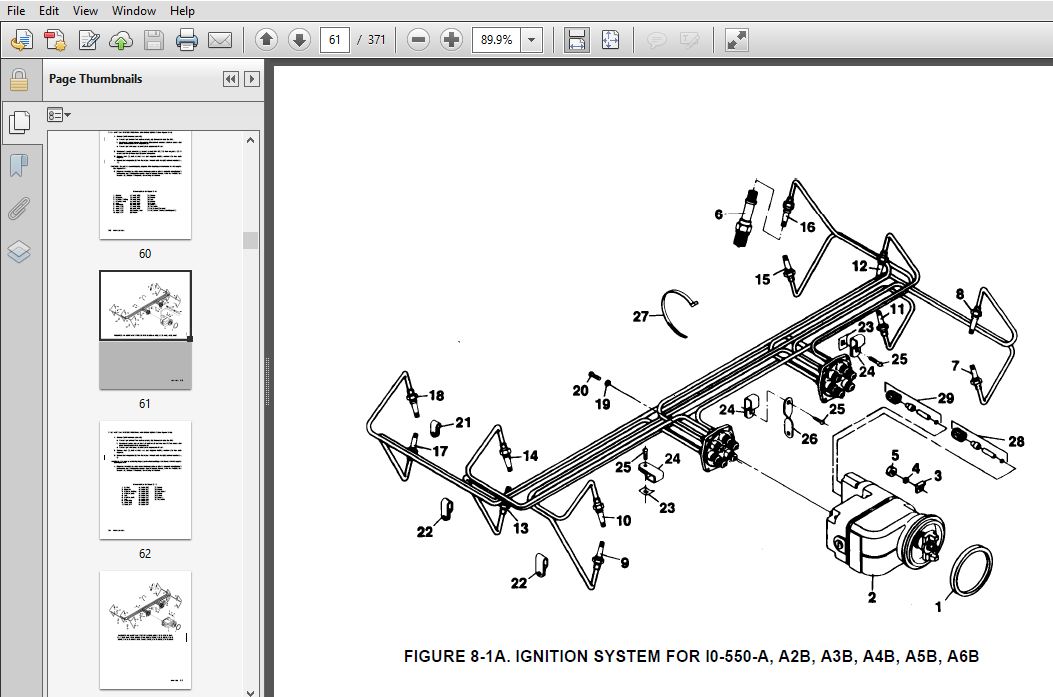Open the zoom percentage dropdown arrow

pos(531,40)
